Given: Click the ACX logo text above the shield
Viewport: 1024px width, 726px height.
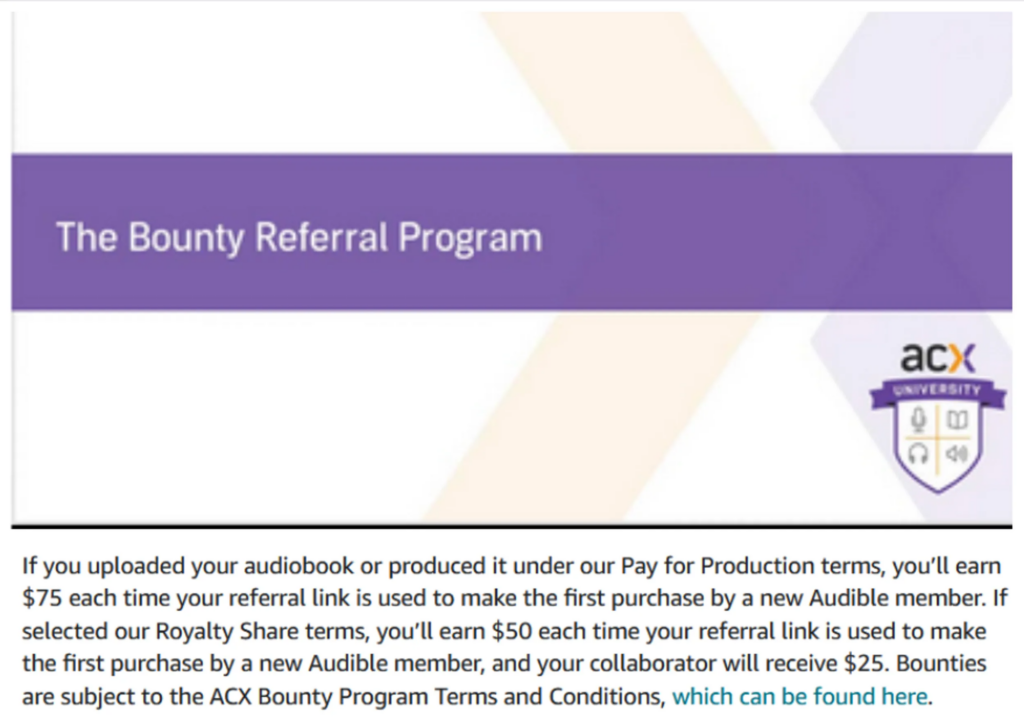Looking at the screenshot, I should coord(937,357).
